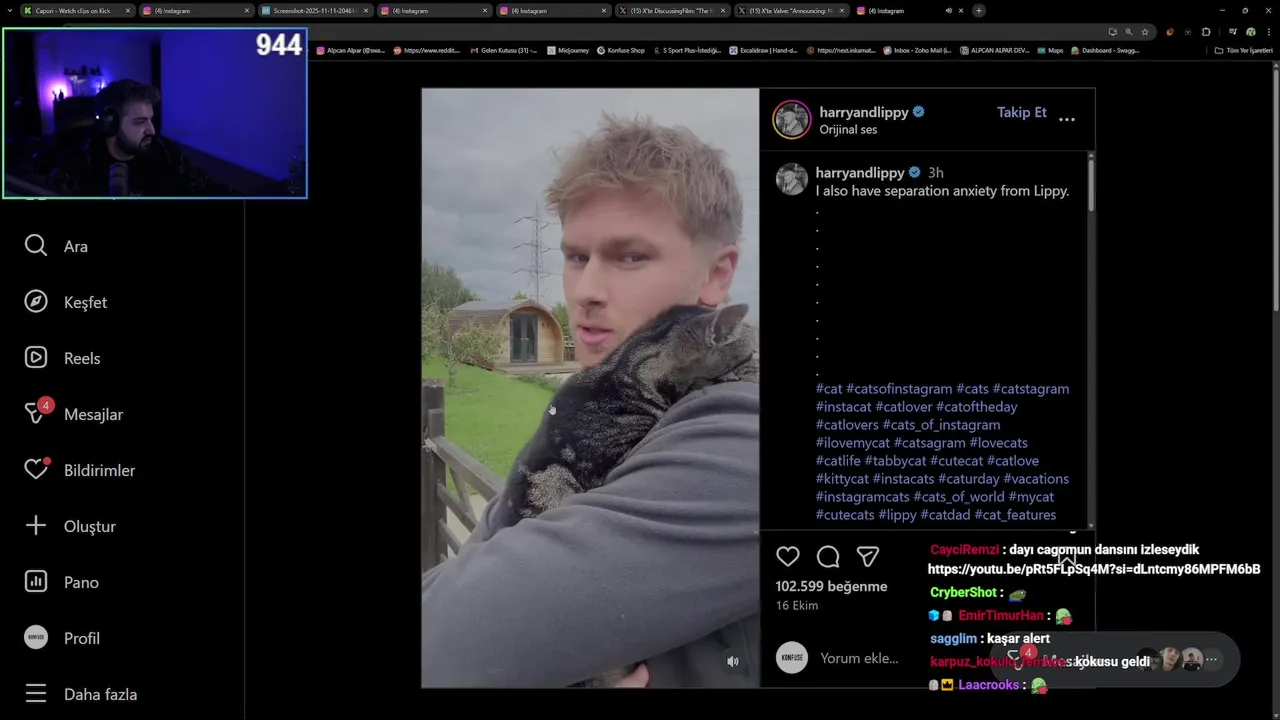Click the commenter avatar beside Yorum ekle
The width and height of the screenshot is (1280, 720).
tap(791, 658)
